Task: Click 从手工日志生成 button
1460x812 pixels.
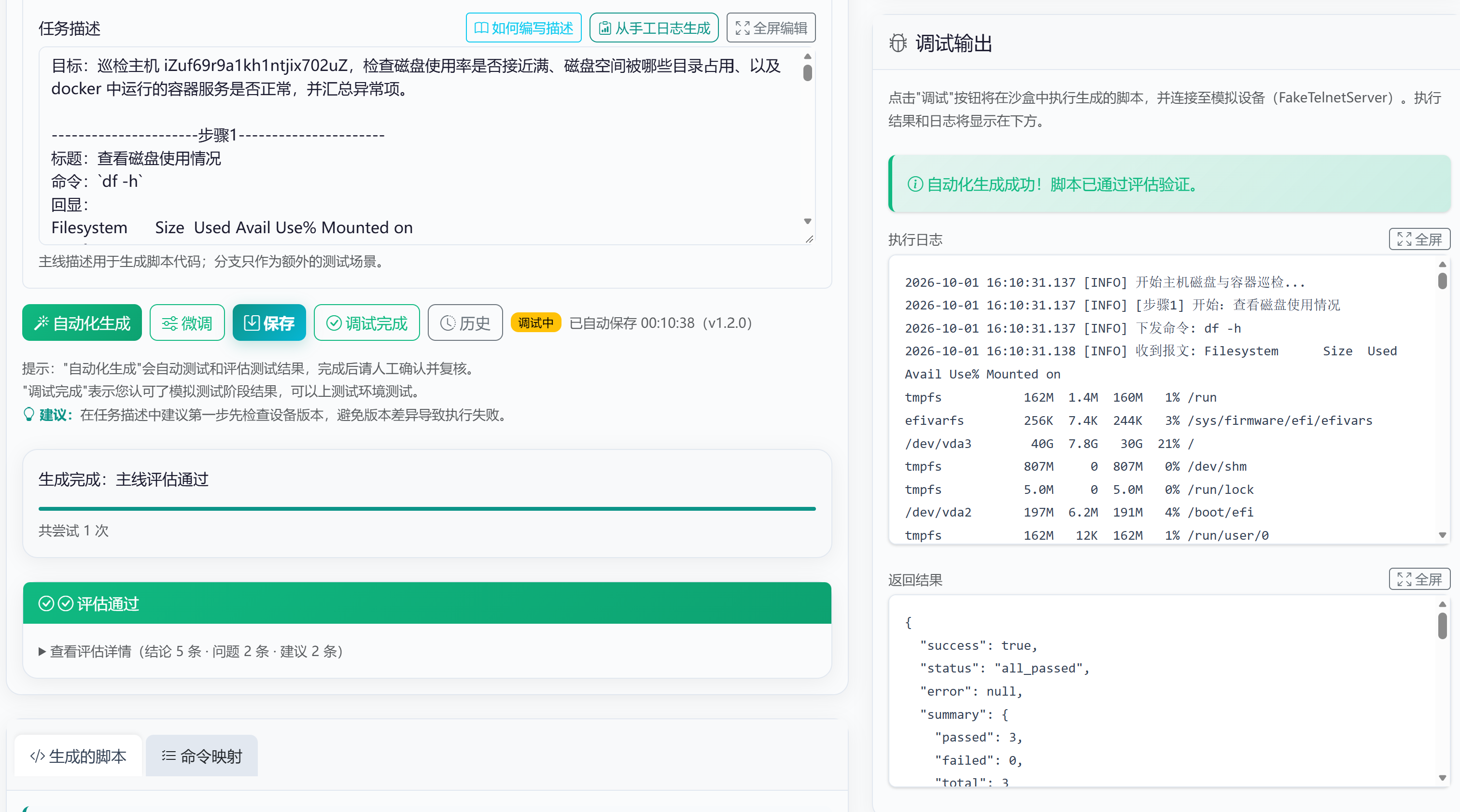Action: 654,28
